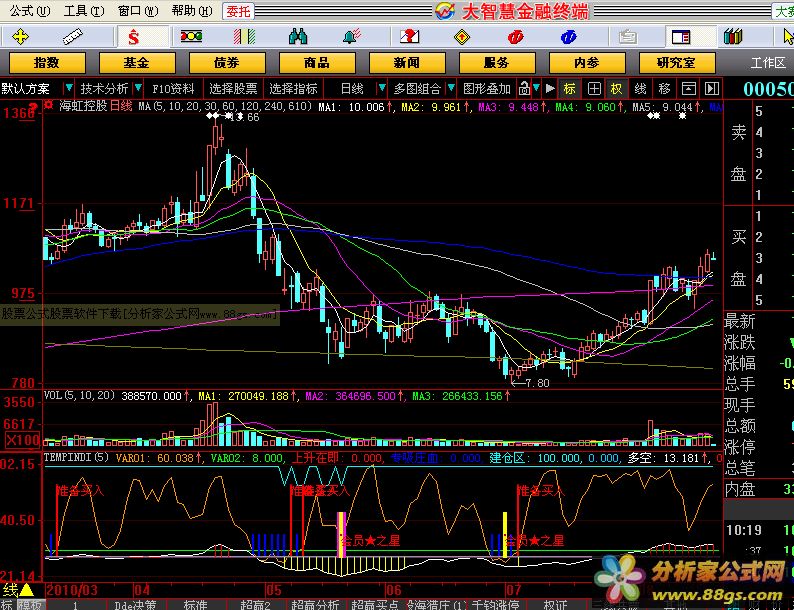Open the books library icon
This screenshot has height=610, width=794.
click(733, 36)
